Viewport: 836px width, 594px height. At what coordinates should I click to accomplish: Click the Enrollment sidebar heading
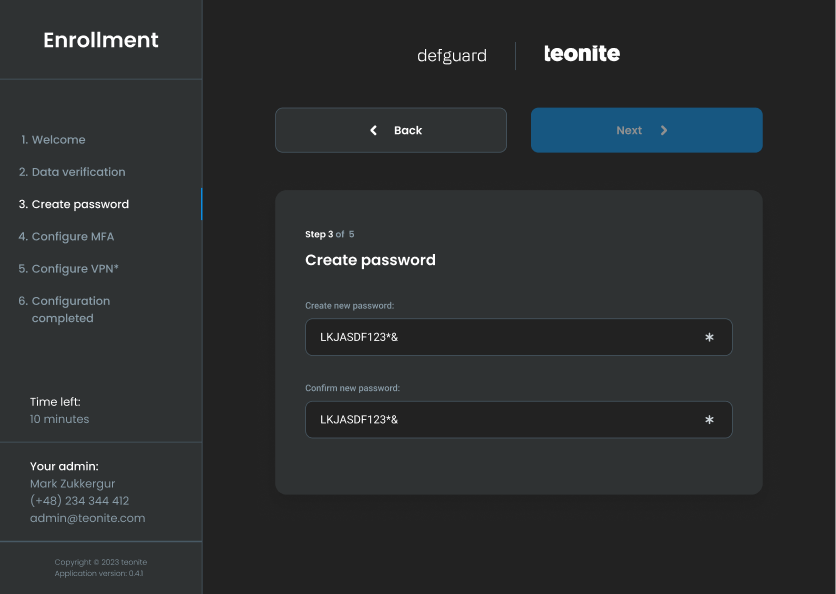pyautogui.click(x=101, y=40)
